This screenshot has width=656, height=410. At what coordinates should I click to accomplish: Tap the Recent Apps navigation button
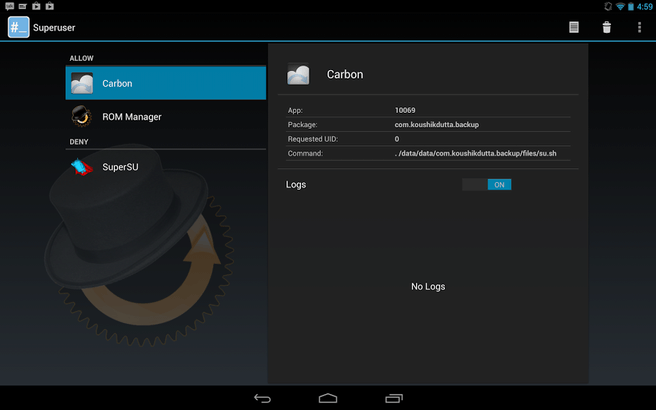click(x=393, y=398)
